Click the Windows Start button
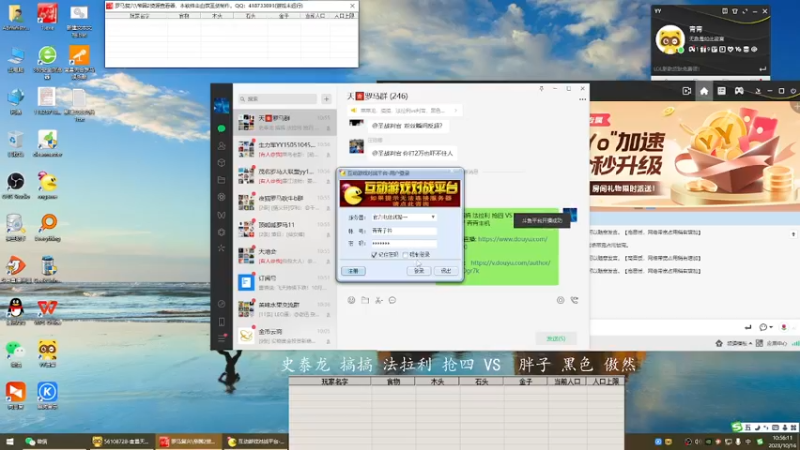The width and height of the screenshot is (800, 450). pyautogui.click(x=10, y=441)
